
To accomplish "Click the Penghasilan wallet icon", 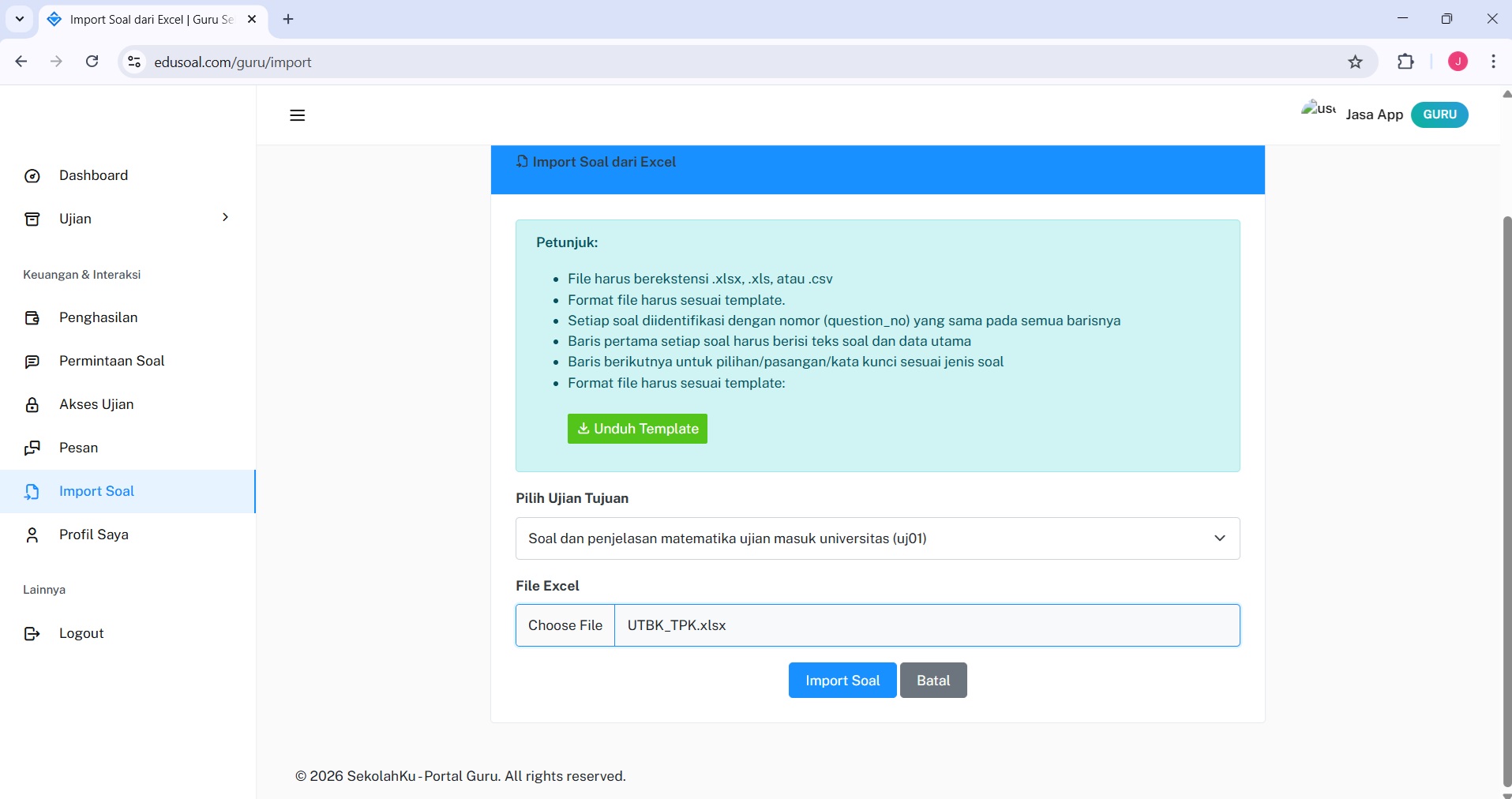I will point(32,318).
